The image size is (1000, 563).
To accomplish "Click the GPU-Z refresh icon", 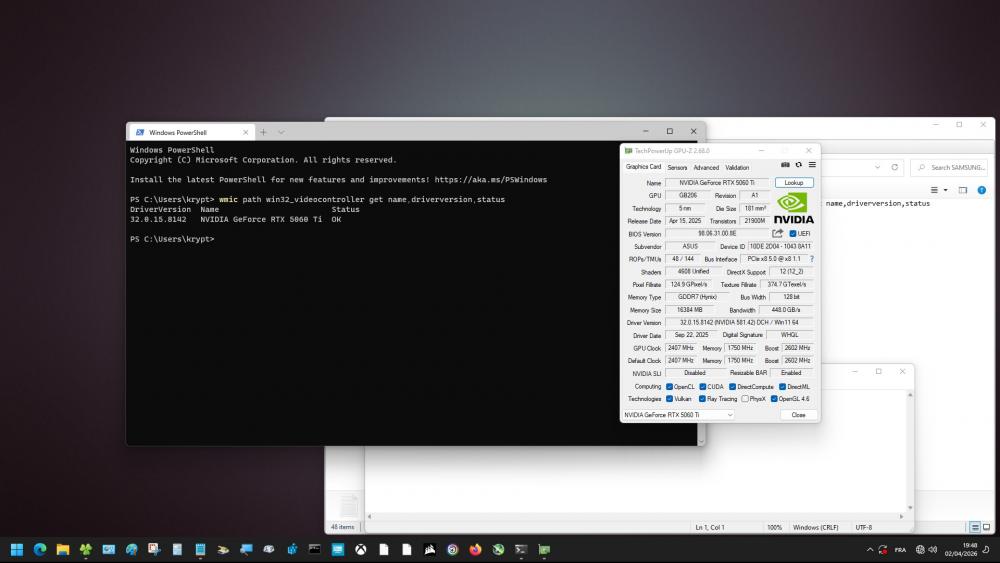I will pyautogui.click(x=798, y=165).
